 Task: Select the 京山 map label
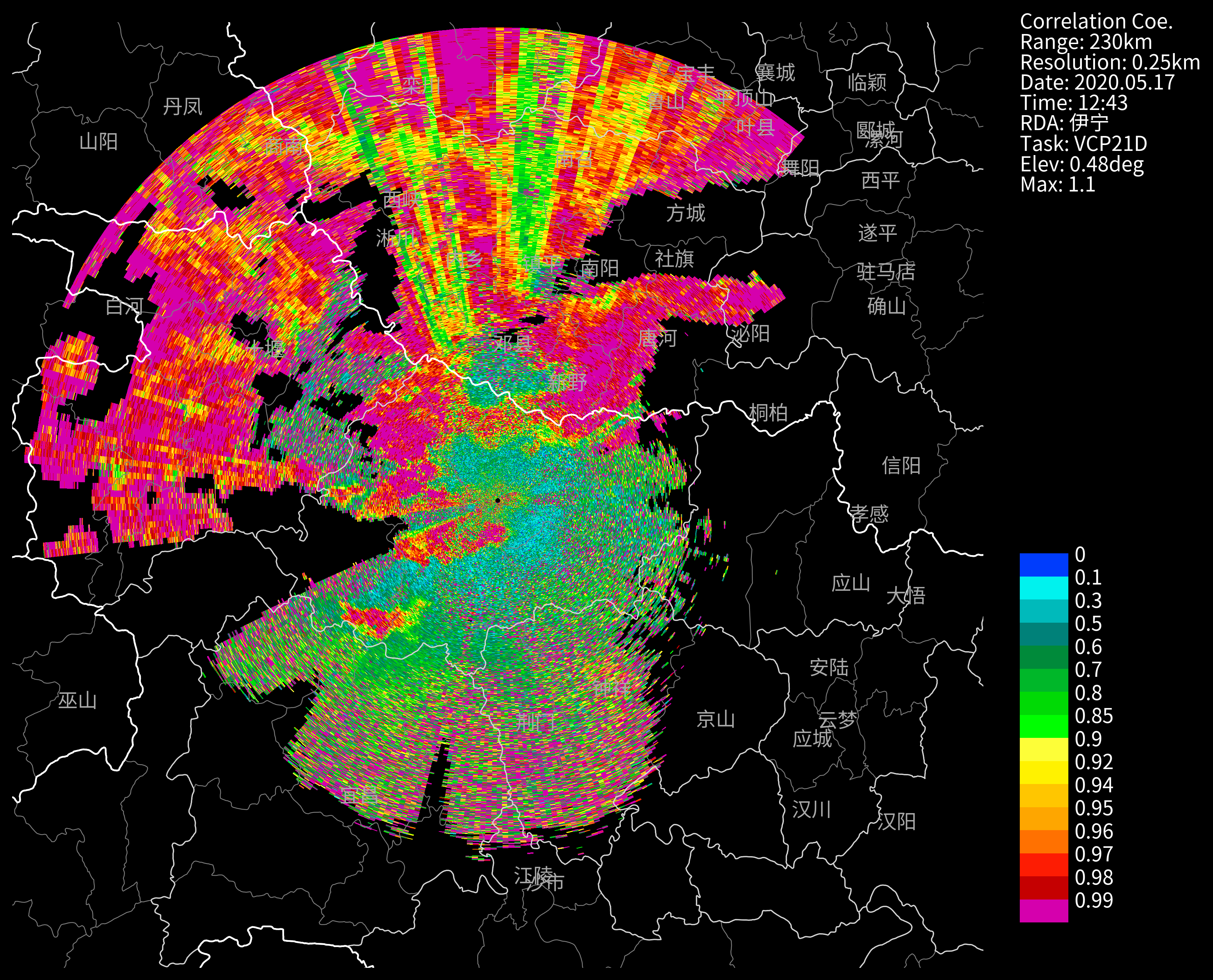click(715, 719)
